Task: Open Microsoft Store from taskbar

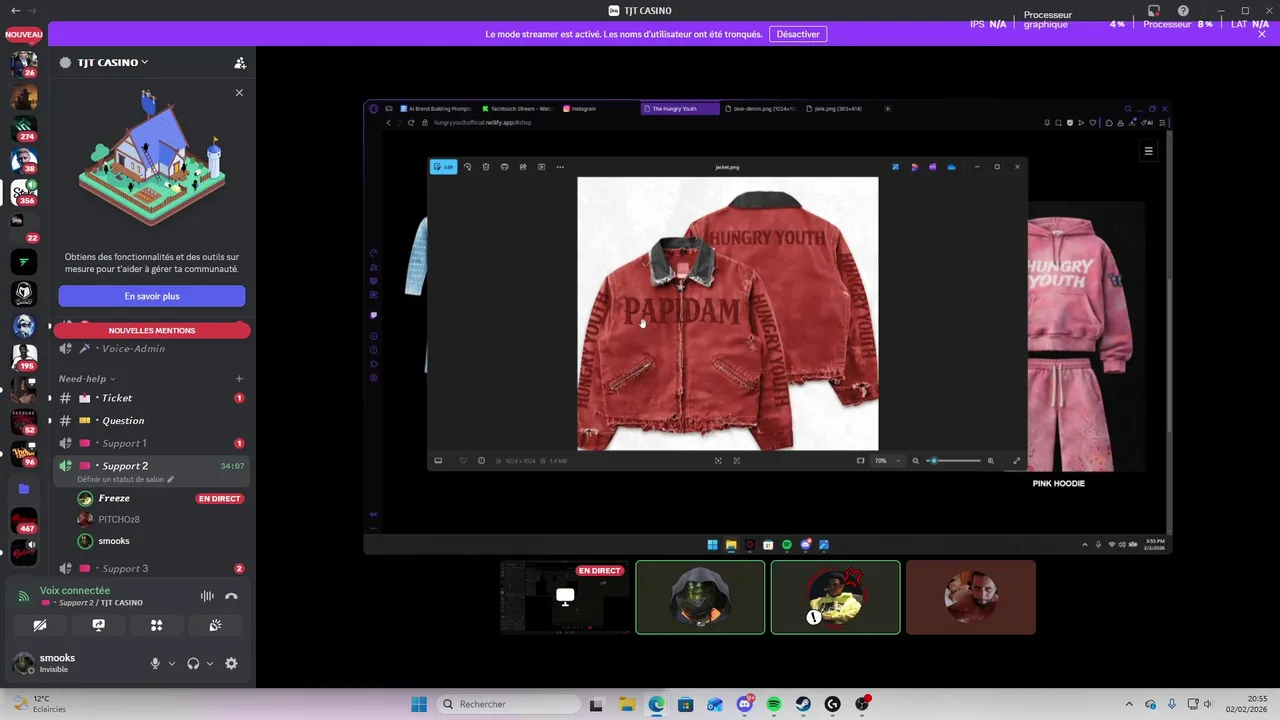Action: [x=685, y=704]
